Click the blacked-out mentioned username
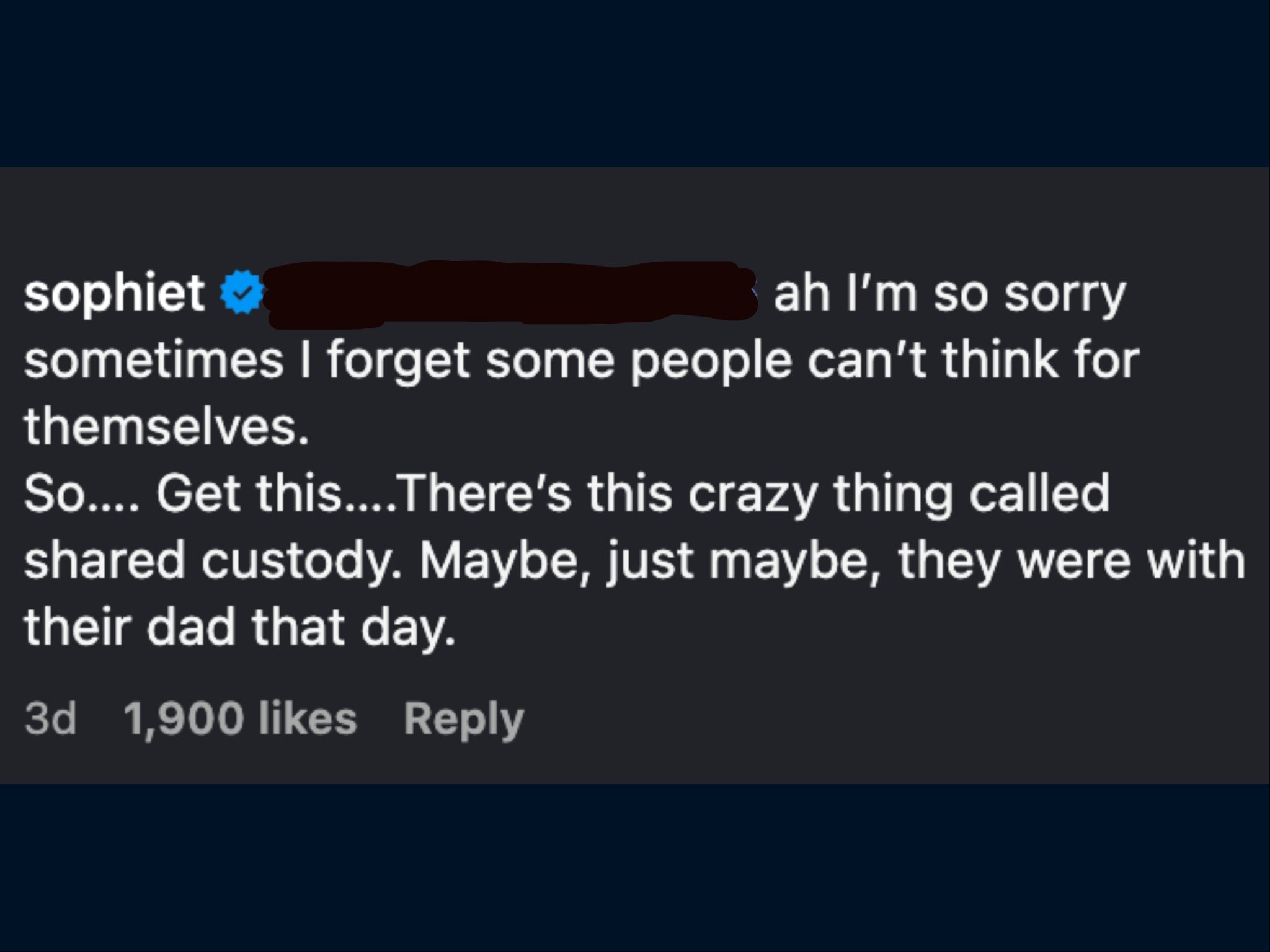 point(510,293)
